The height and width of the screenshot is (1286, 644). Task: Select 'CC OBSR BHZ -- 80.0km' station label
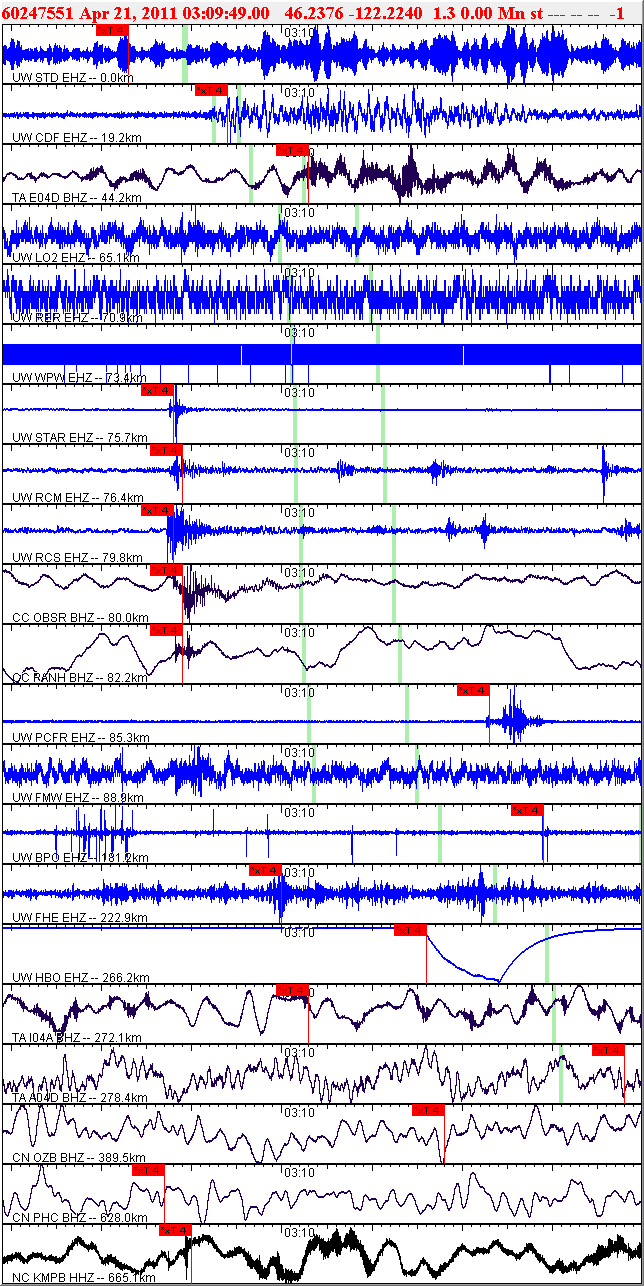tap(80, 617)
